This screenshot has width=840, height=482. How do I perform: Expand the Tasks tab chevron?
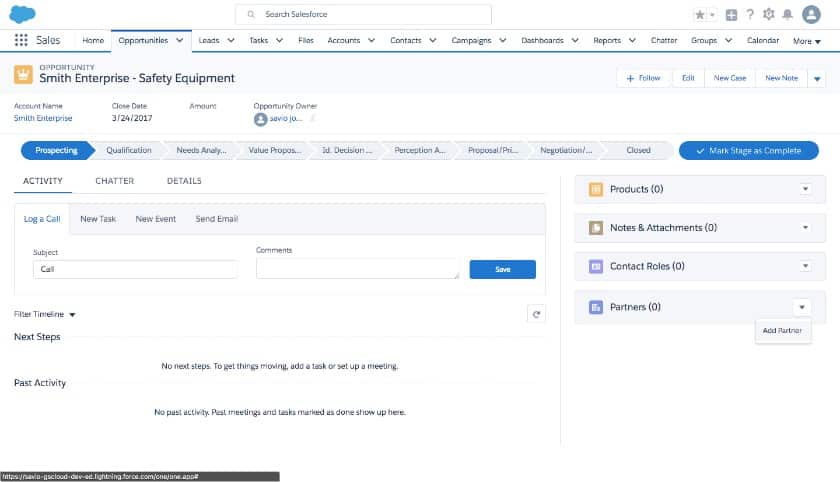(x=280, y=40)
